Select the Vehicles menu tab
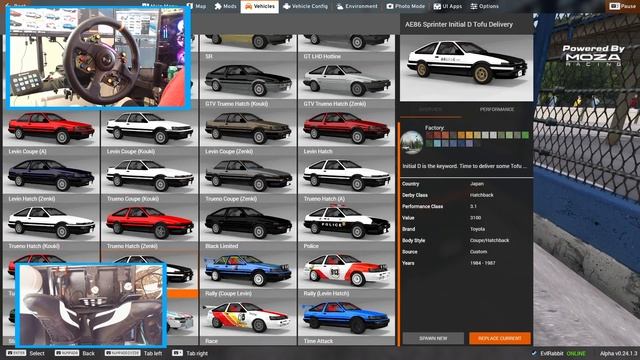 [x=260, y=6]
